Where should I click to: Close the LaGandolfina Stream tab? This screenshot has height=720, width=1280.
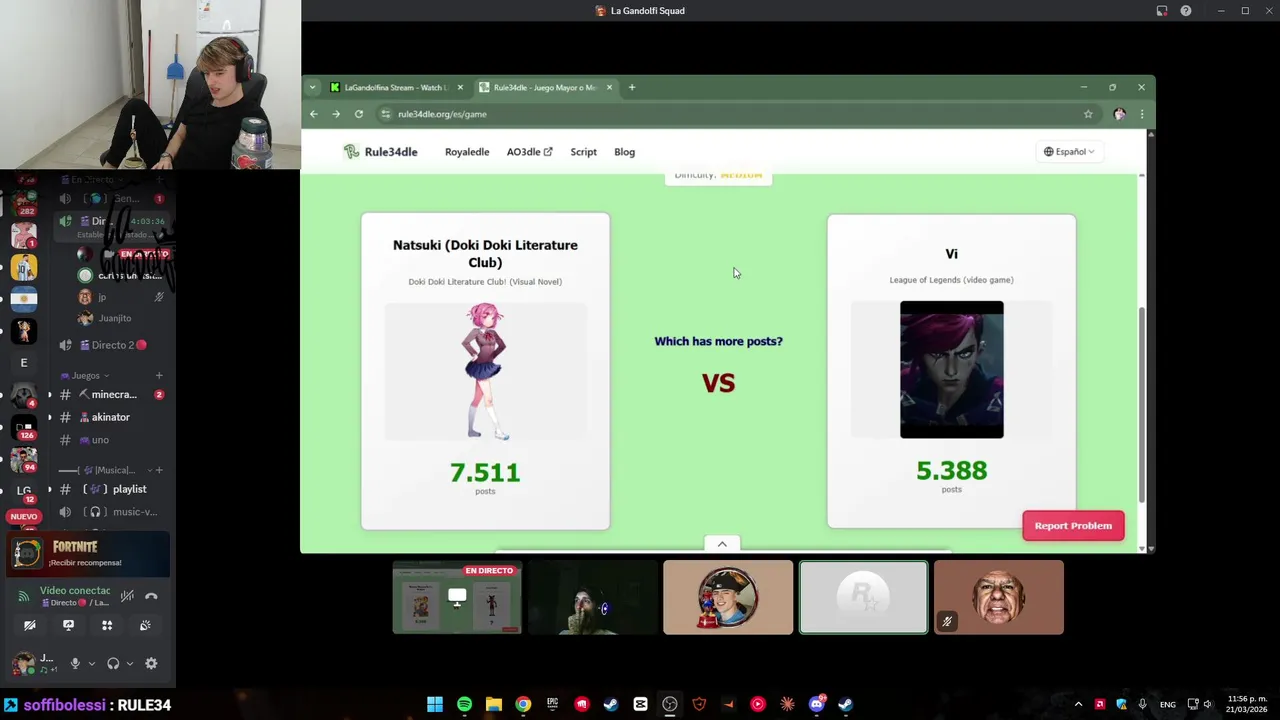460,87
